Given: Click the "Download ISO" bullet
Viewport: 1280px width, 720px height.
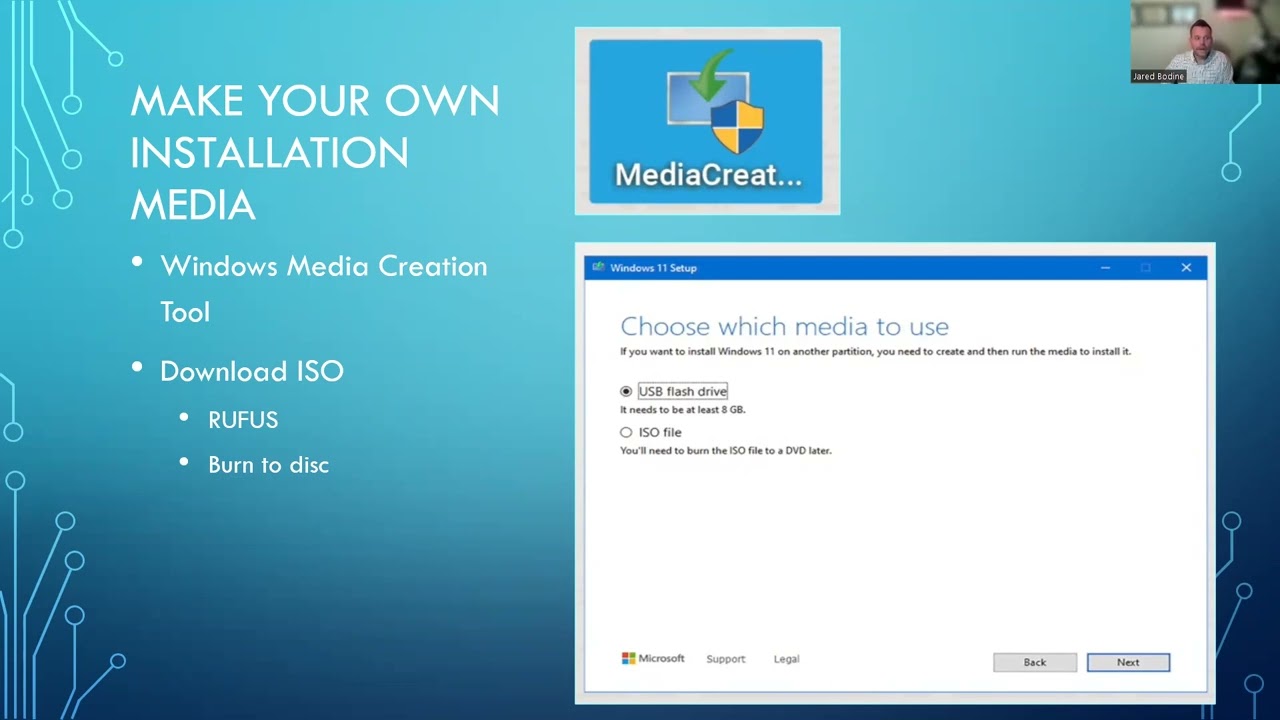Looking at the screenshot, I should click(x=252, y=371).
